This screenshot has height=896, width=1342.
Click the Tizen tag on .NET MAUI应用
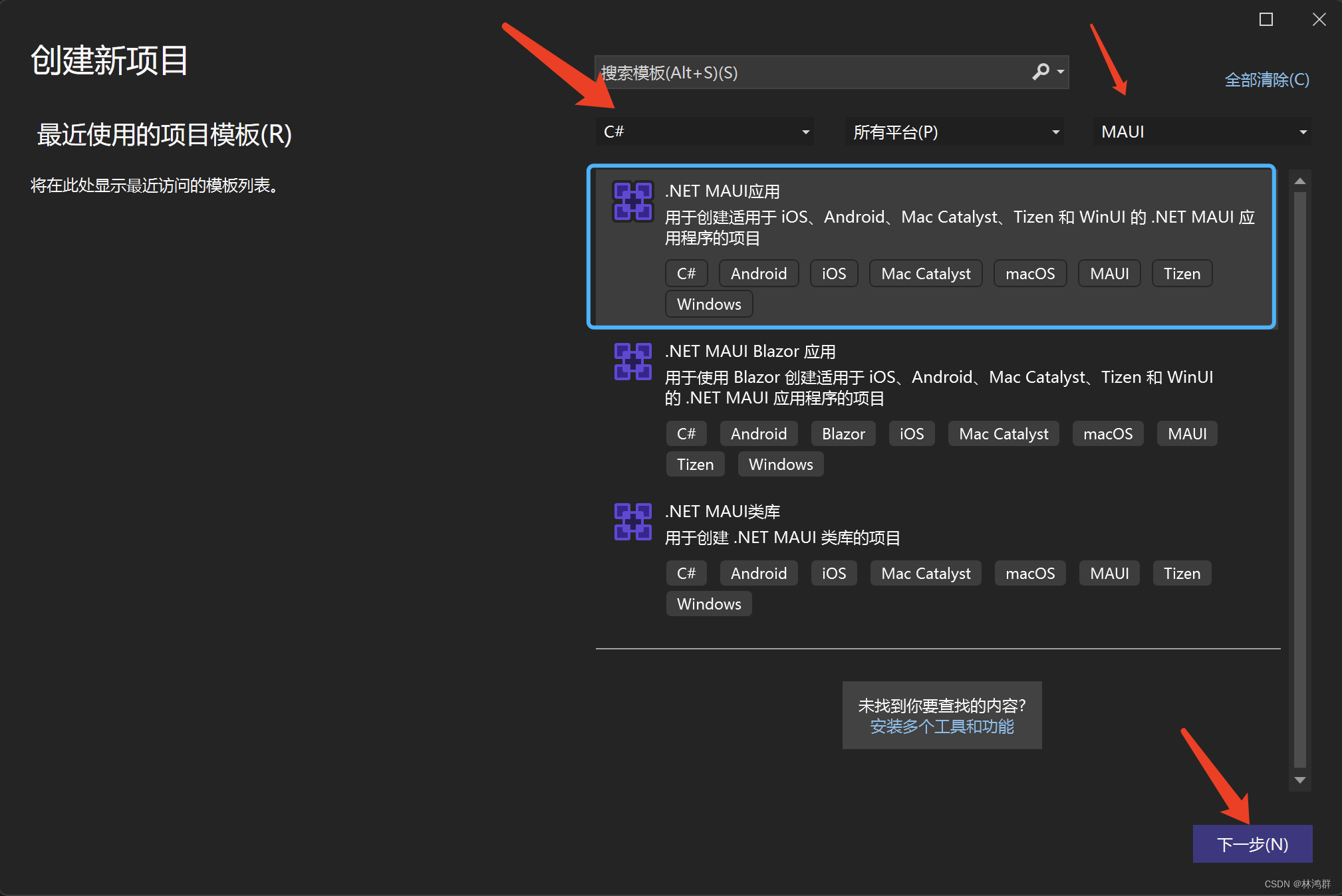(1181, 273)
